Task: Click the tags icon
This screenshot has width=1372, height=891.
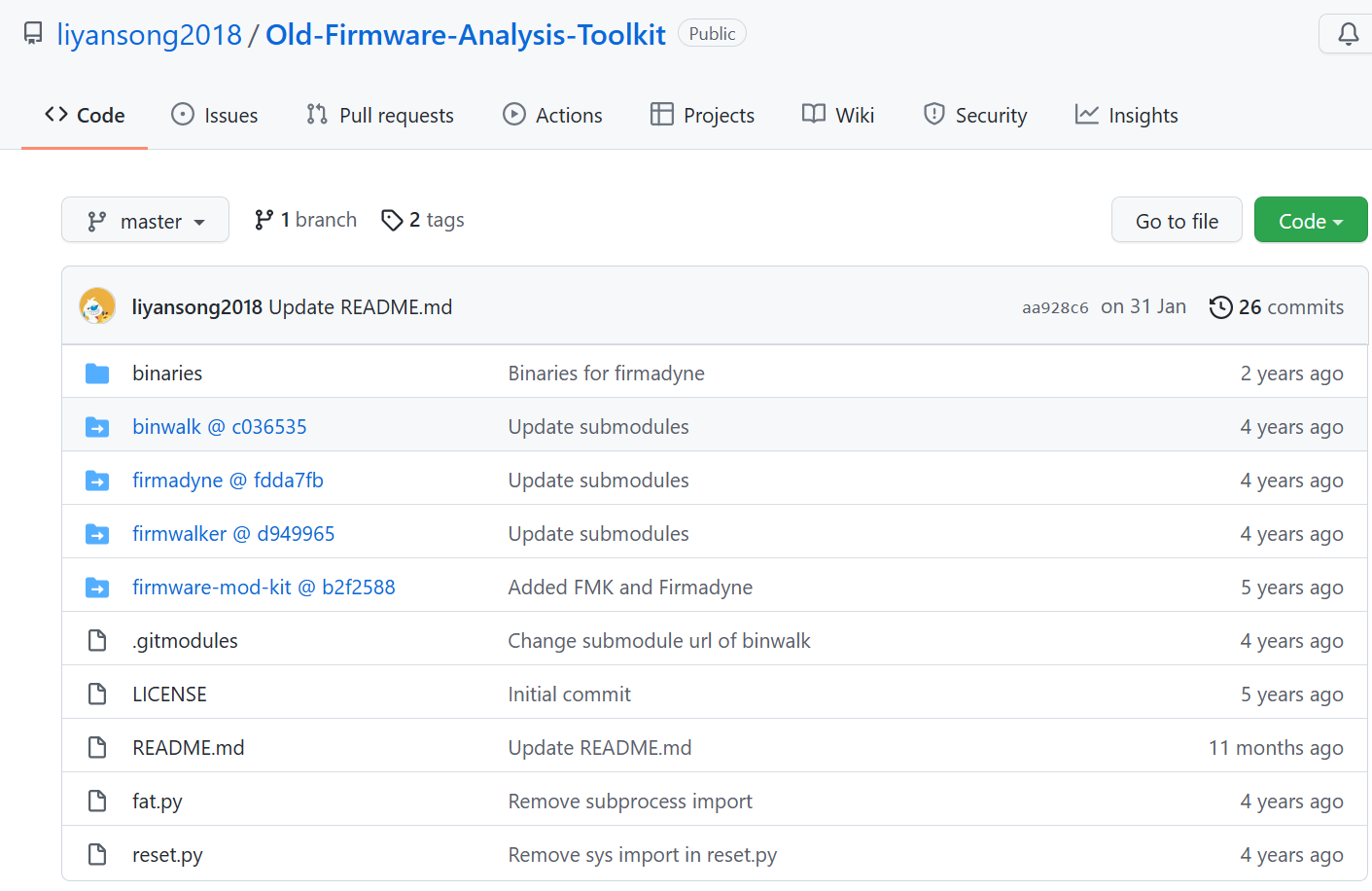Action: (x=392, y=221)
